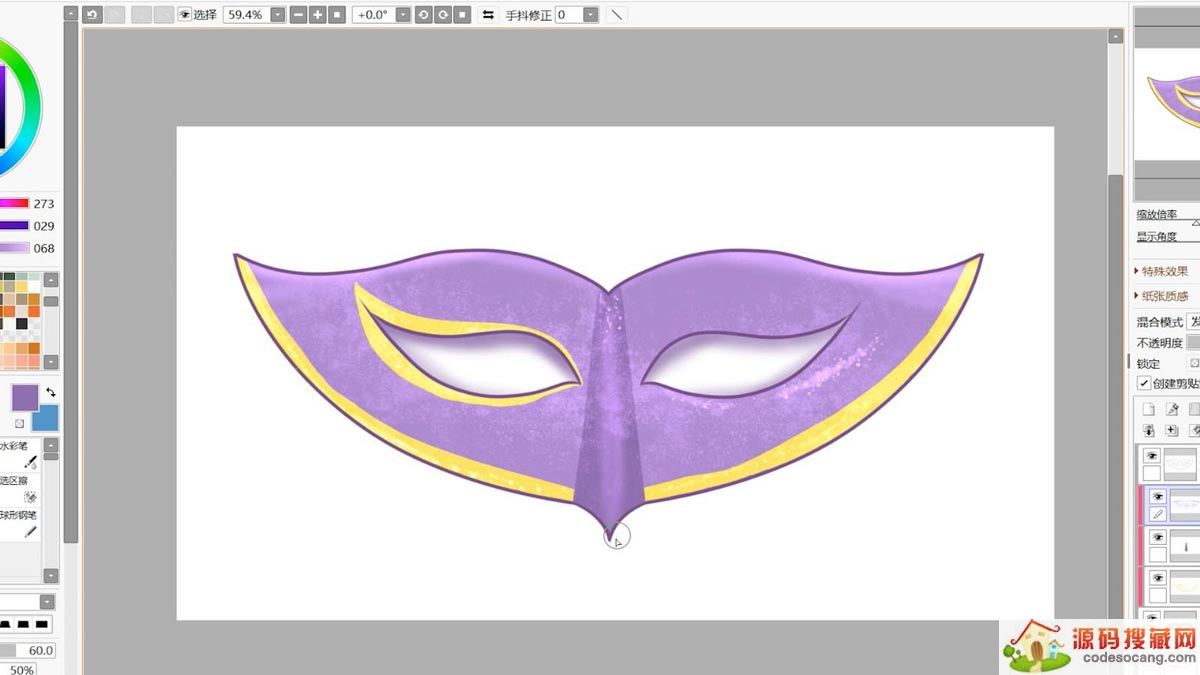Rotate the canvas counterclockwise
The width and height of the screenshot is (1200, 675).
pos(423,15)
